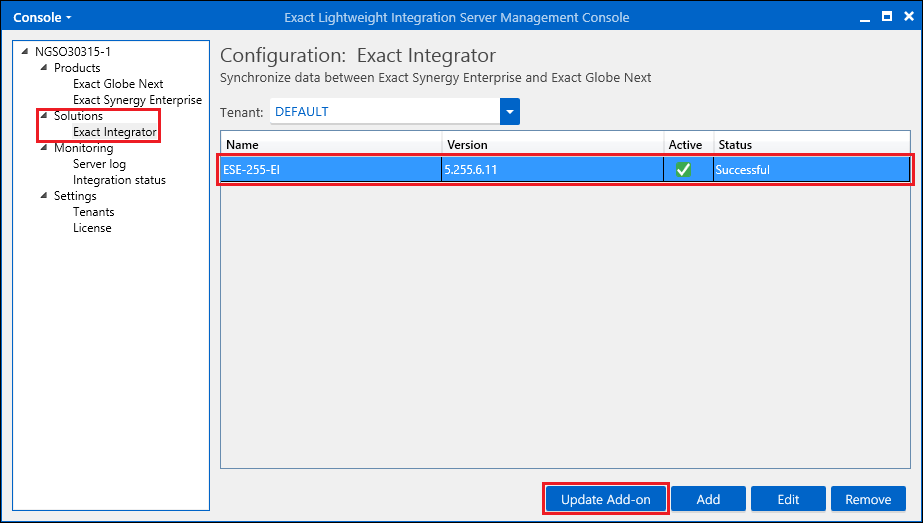Image resolution: width=923 pixels, height=523 pixels.
Task: Click the Remove button
Action: click(868, 499)
